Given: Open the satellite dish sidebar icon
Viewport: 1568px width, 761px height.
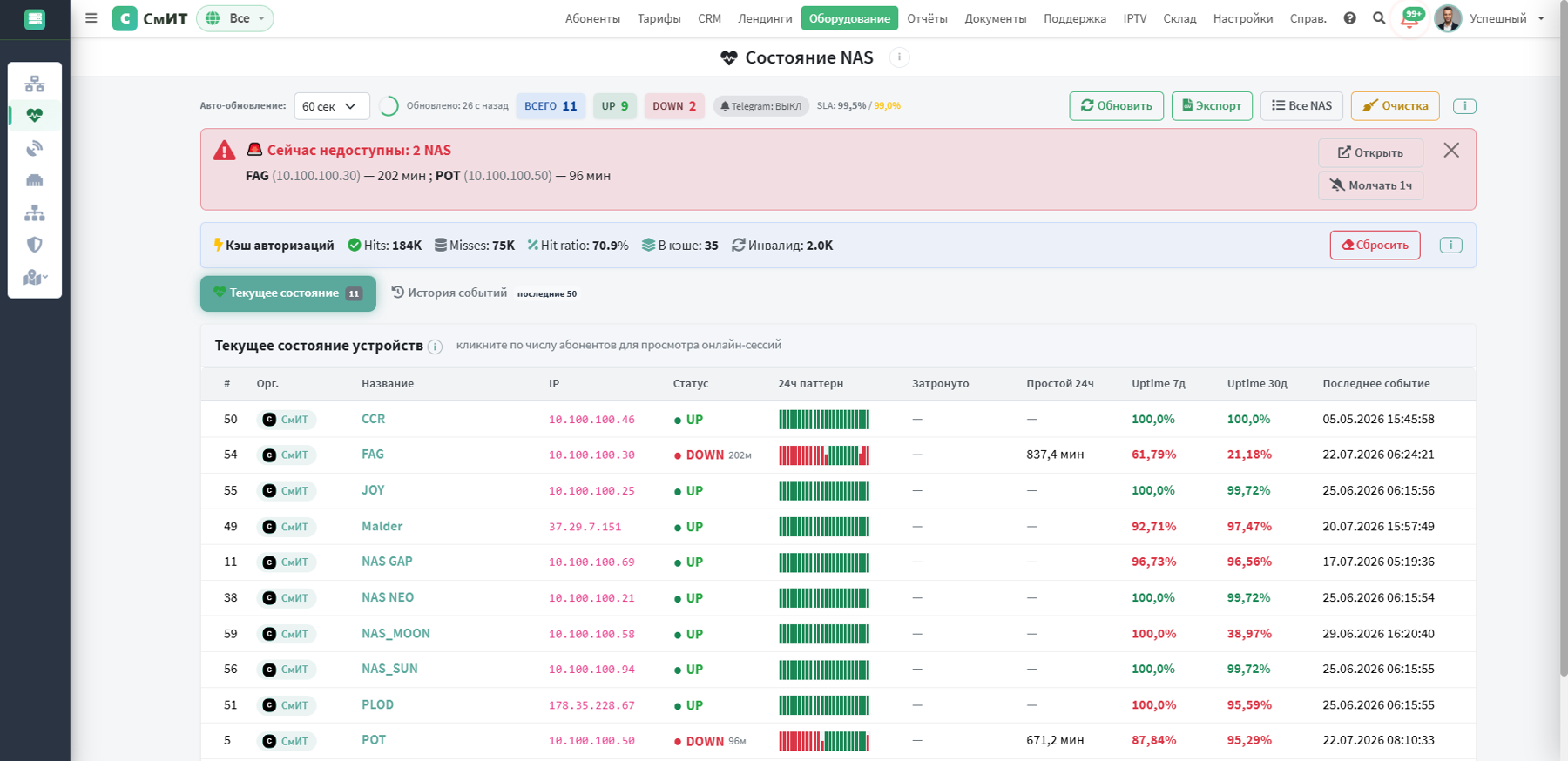Looking at the screenshot, I should (35, 148).
